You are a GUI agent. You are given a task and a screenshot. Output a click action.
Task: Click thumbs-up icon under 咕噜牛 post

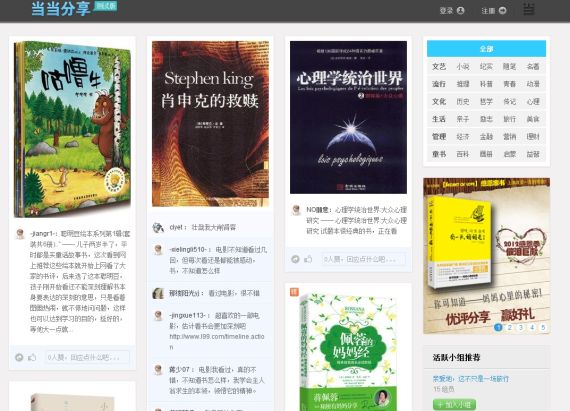pos(32,357)
